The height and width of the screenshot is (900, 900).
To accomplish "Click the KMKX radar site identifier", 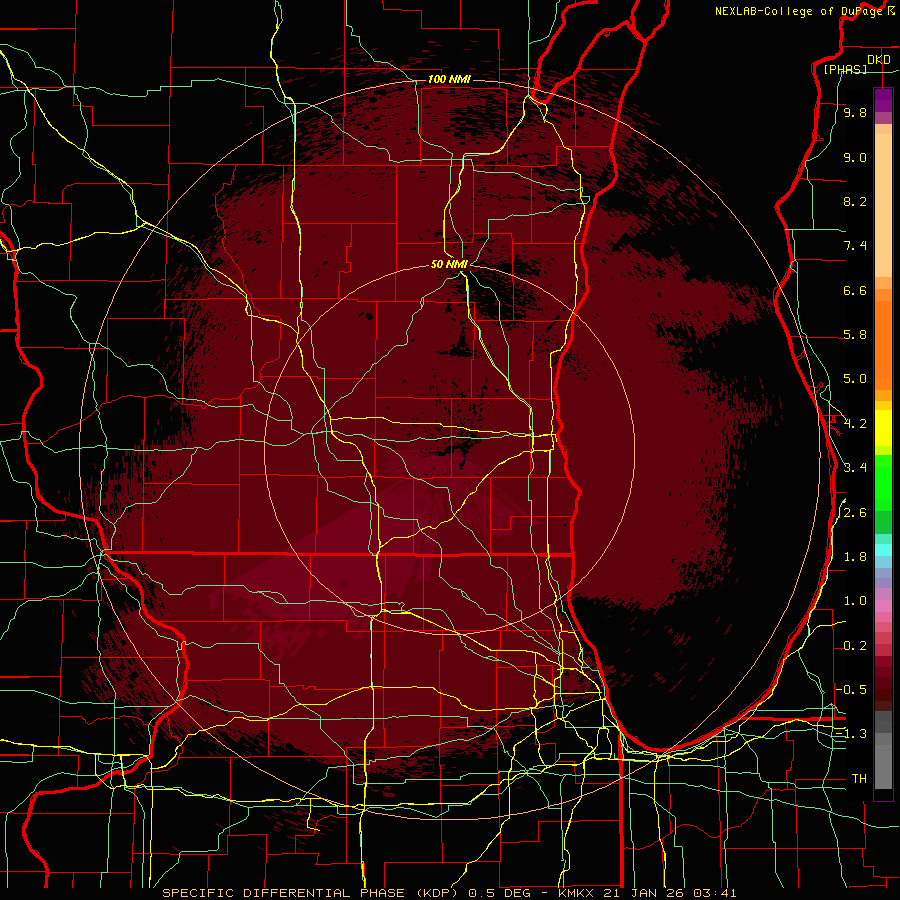I will point(576,893).
